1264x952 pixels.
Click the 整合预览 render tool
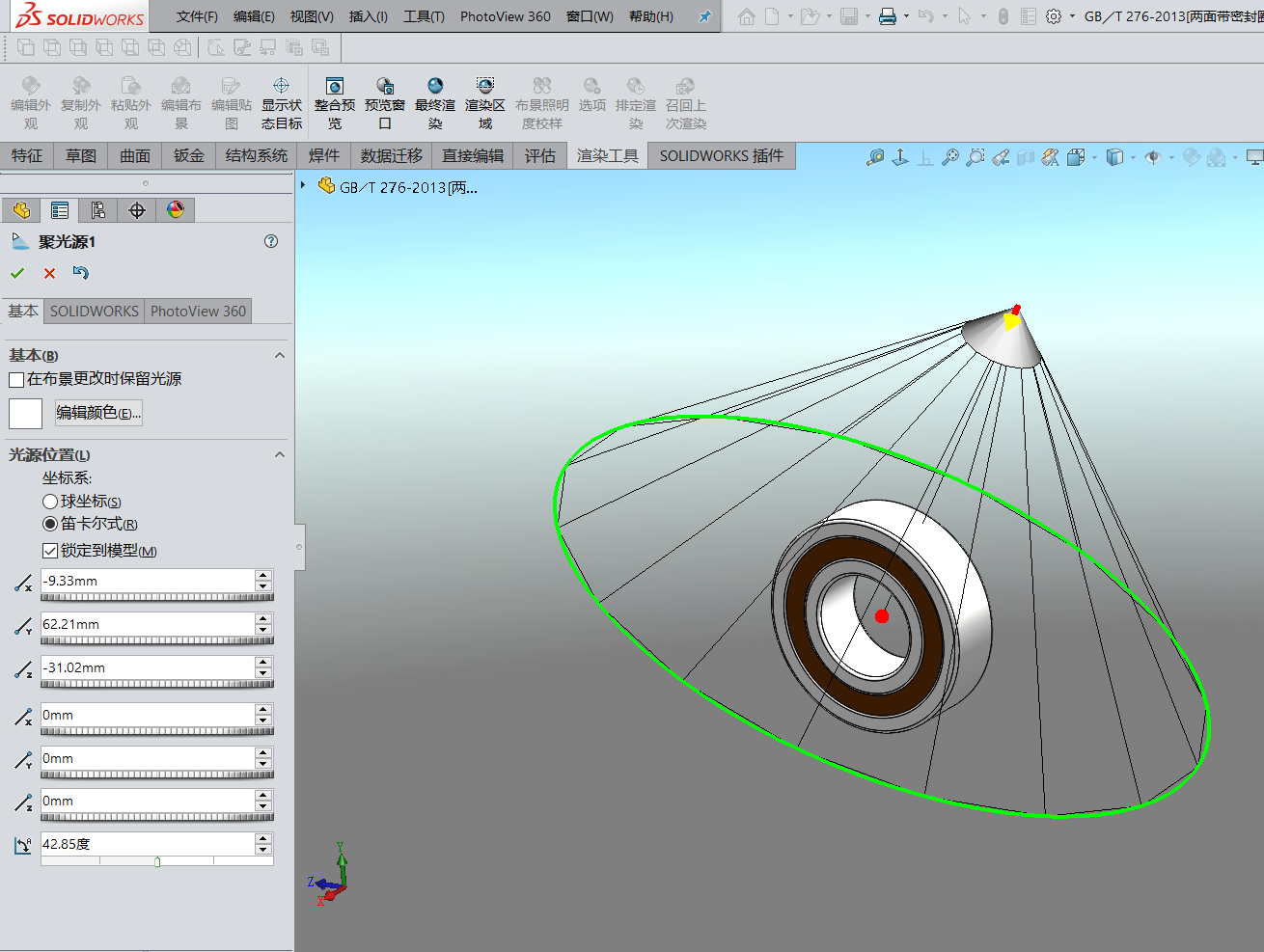pos(335,100)
